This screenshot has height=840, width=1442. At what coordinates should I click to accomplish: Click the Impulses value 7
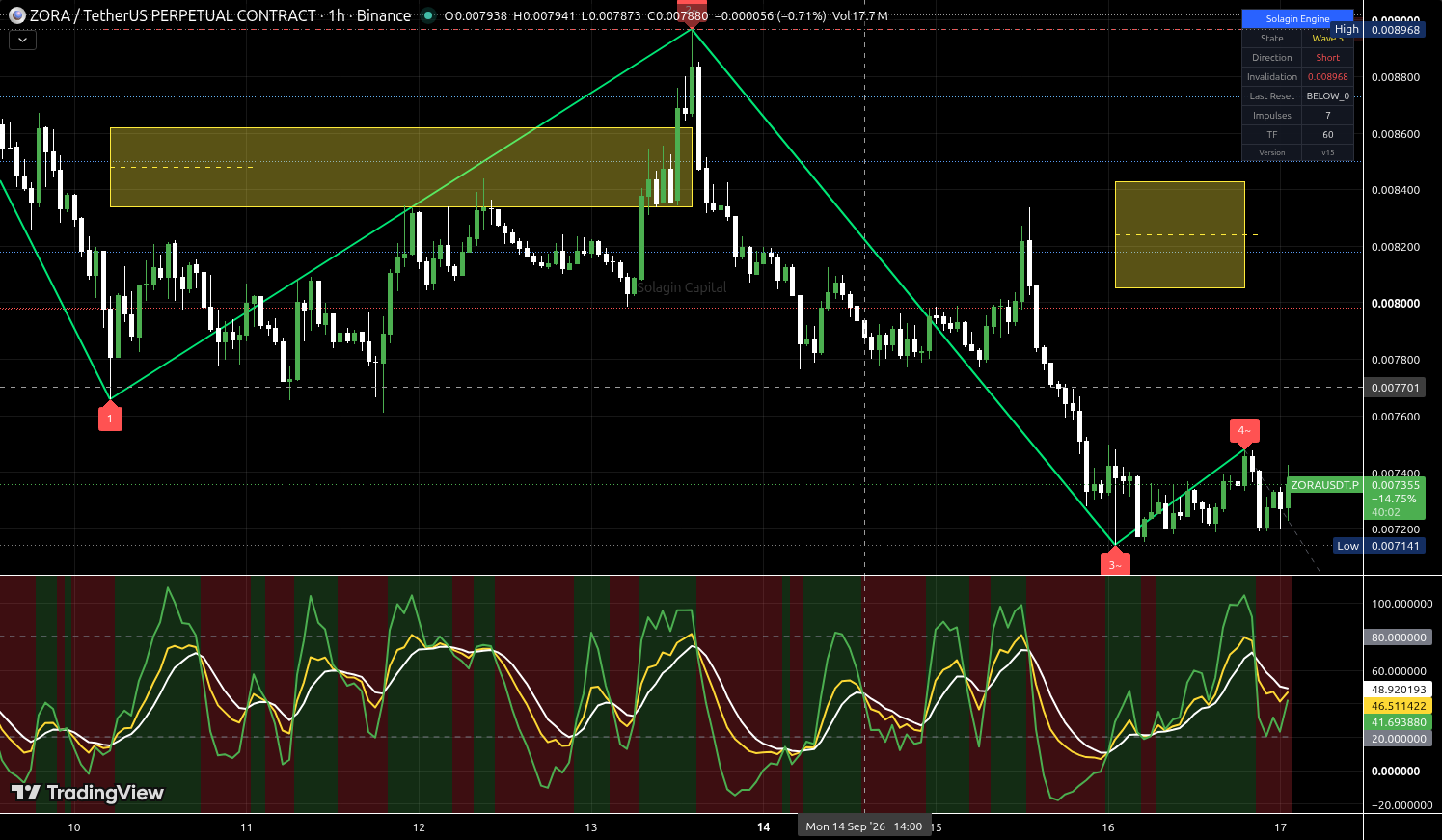(x=1327, y=116)
